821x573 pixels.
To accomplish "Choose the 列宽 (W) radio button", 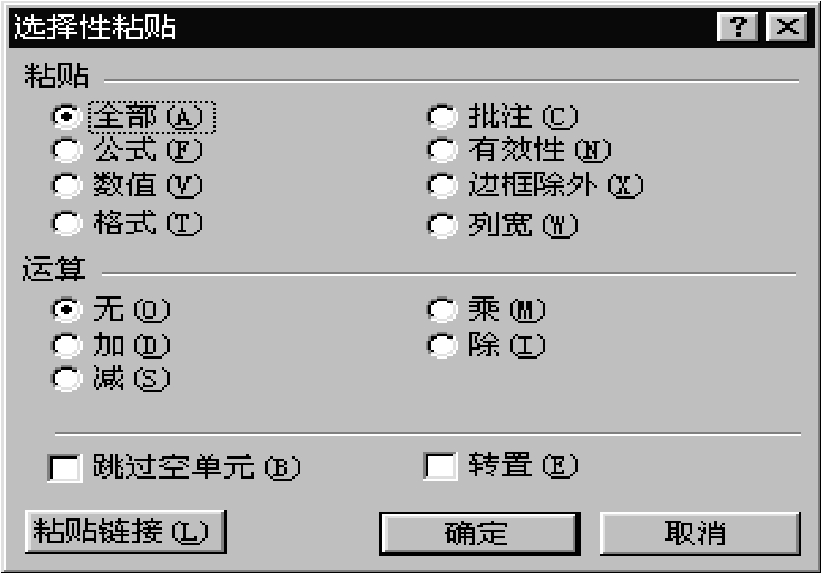I will [442, 226].
